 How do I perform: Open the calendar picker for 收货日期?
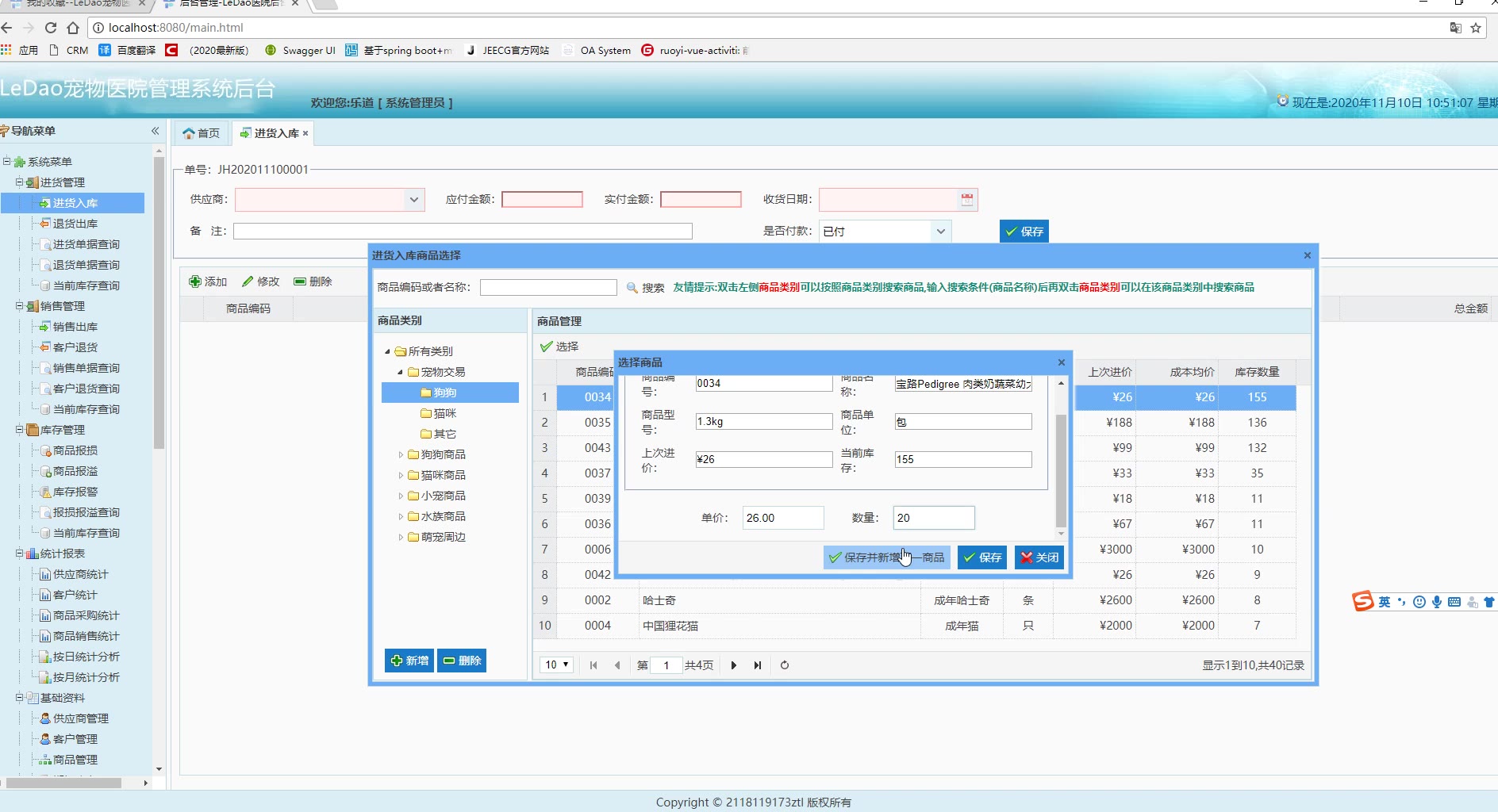point(966,200)
